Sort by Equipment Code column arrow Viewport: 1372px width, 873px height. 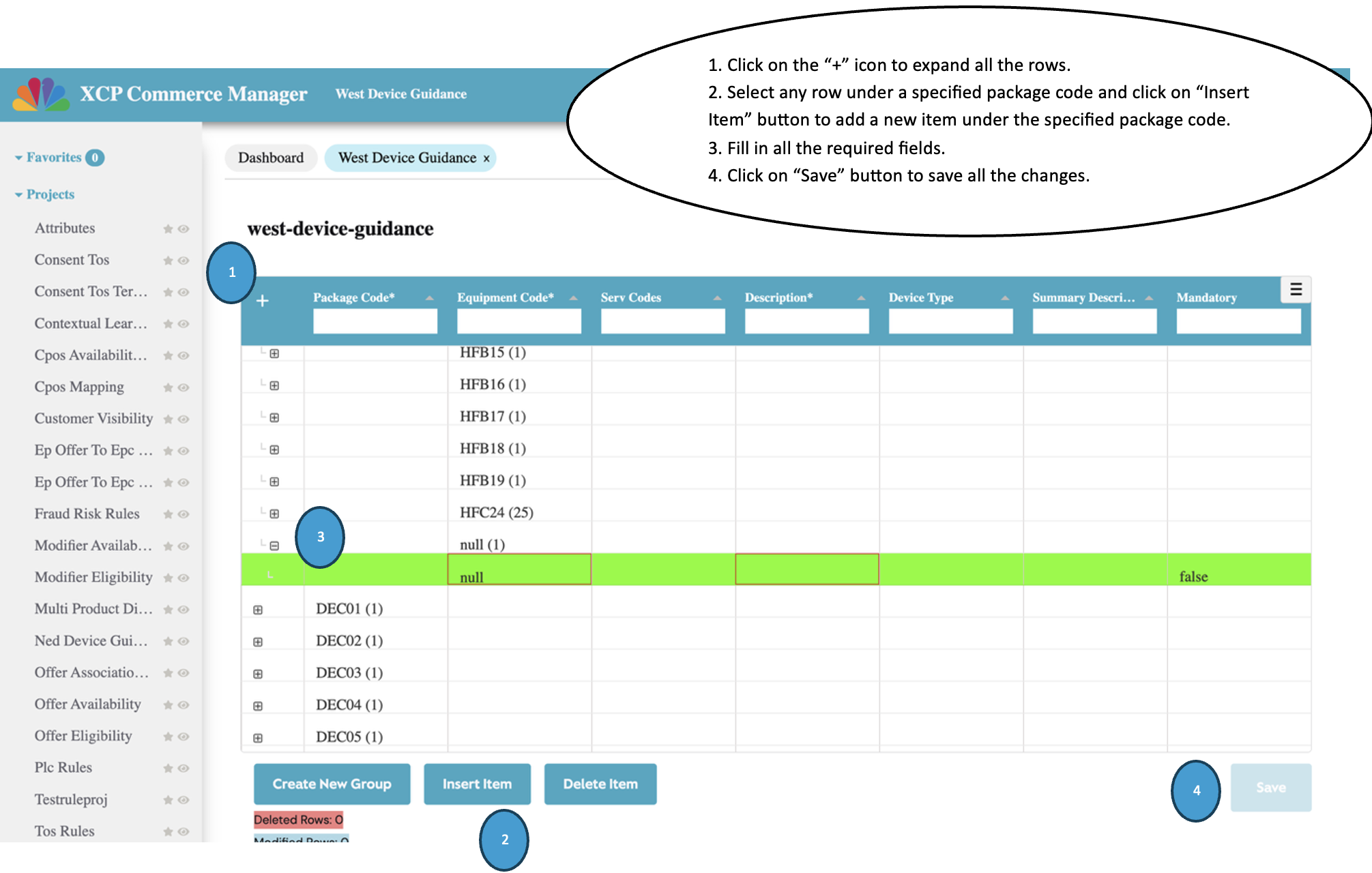coord(573,298)
